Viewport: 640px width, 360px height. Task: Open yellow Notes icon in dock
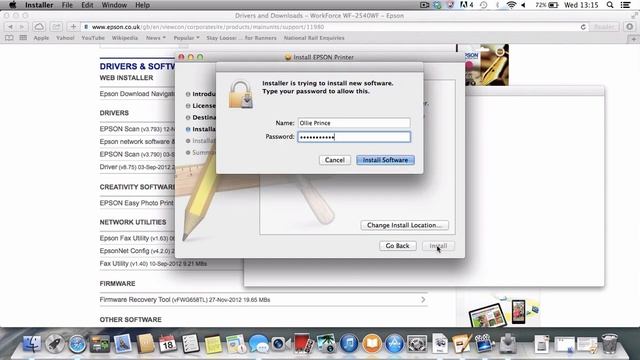pos(212,344)
